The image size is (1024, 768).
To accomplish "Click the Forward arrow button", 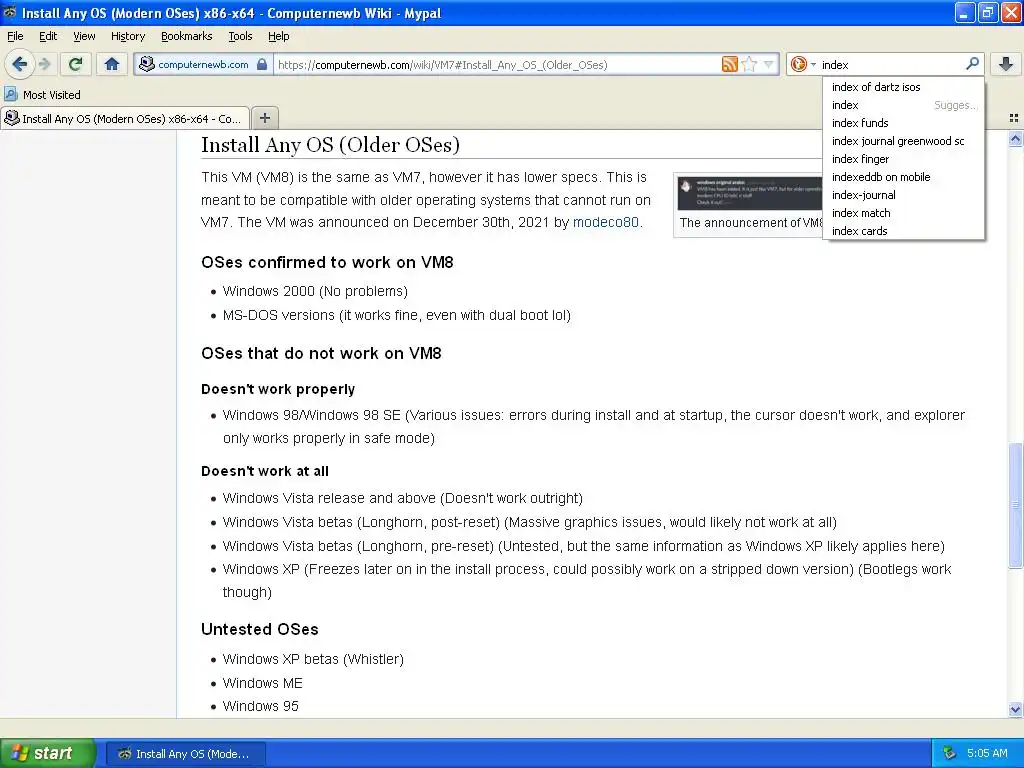I will pos(45,64).
